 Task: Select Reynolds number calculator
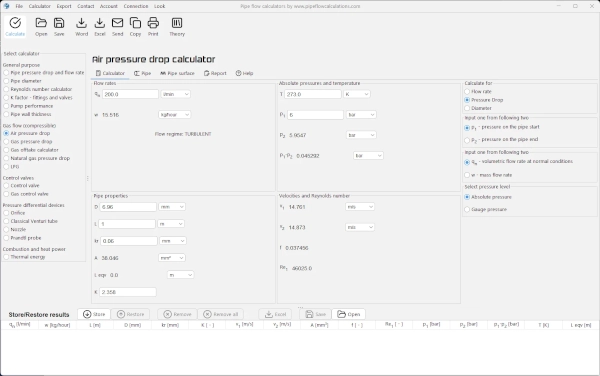(38, 89)
